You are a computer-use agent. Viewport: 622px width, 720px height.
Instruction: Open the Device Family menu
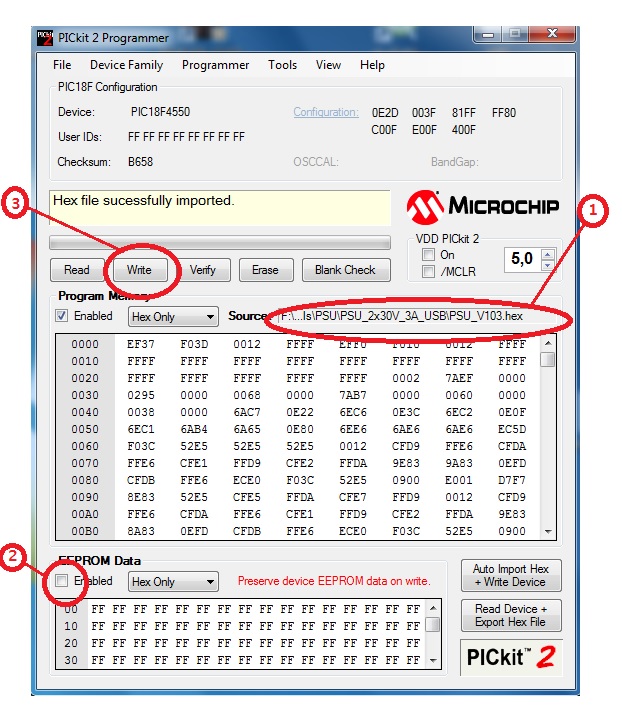click(126, 65)
